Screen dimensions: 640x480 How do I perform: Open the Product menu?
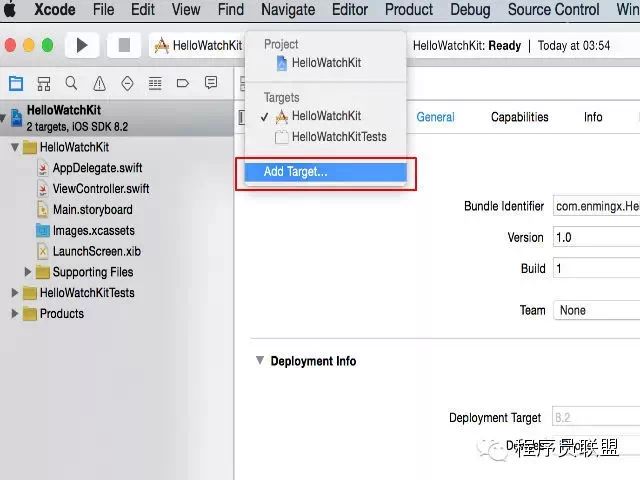(x=409, y=9)
